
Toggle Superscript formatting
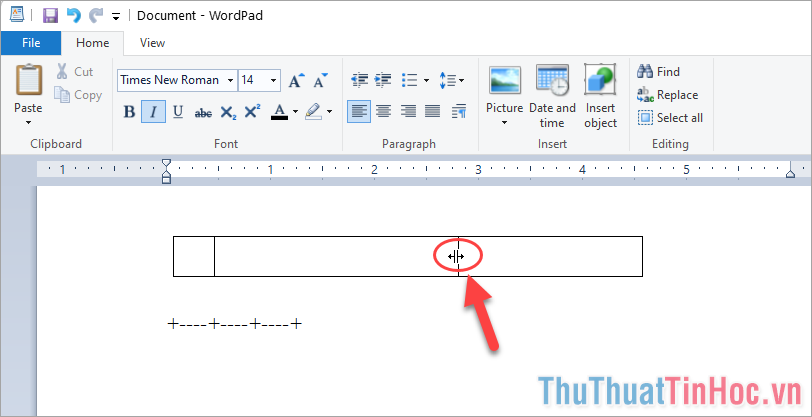point(252,111)
